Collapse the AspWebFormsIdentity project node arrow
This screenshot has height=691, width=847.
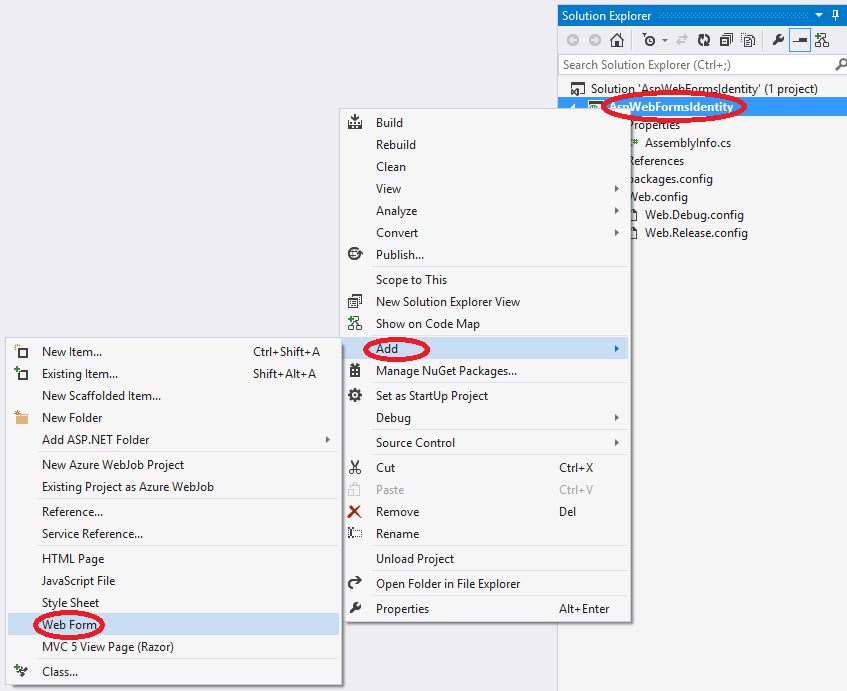click(x=573, y=107)
